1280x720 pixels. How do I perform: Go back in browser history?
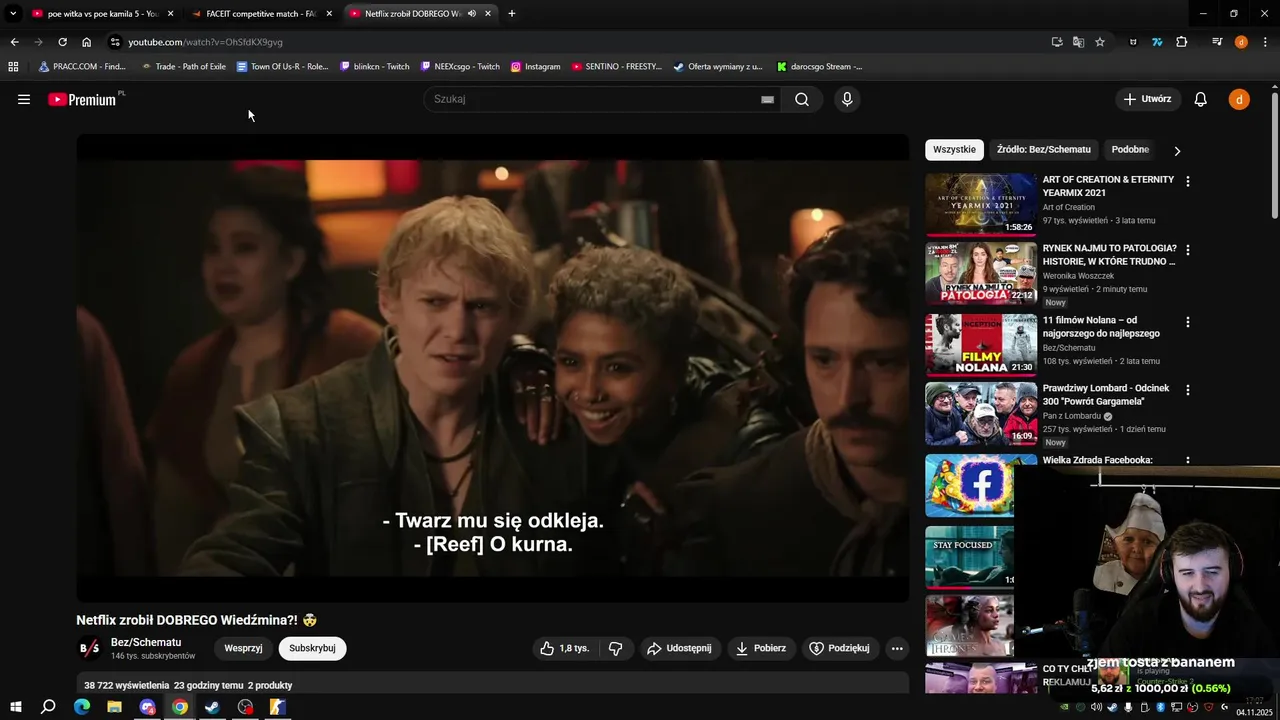14,42
